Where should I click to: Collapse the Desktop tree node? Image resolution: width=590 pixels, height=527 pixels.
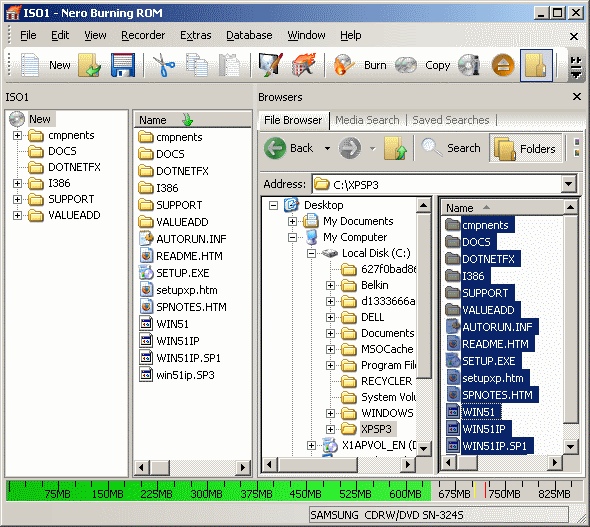(x=274, y=205)
